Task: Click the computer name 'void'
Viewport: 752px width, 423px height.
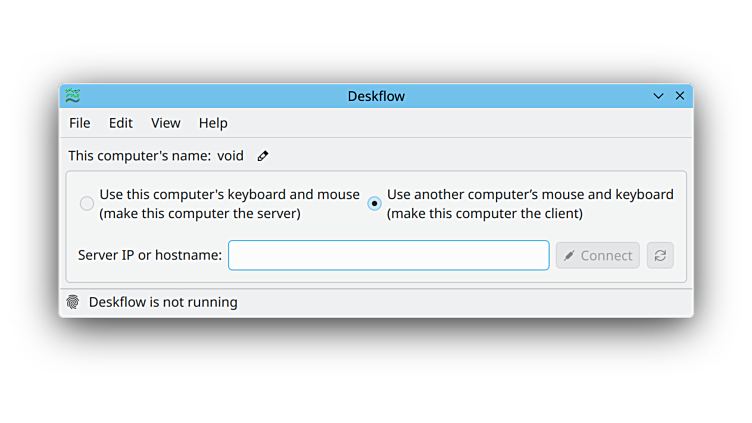Action: pos(231,156)
